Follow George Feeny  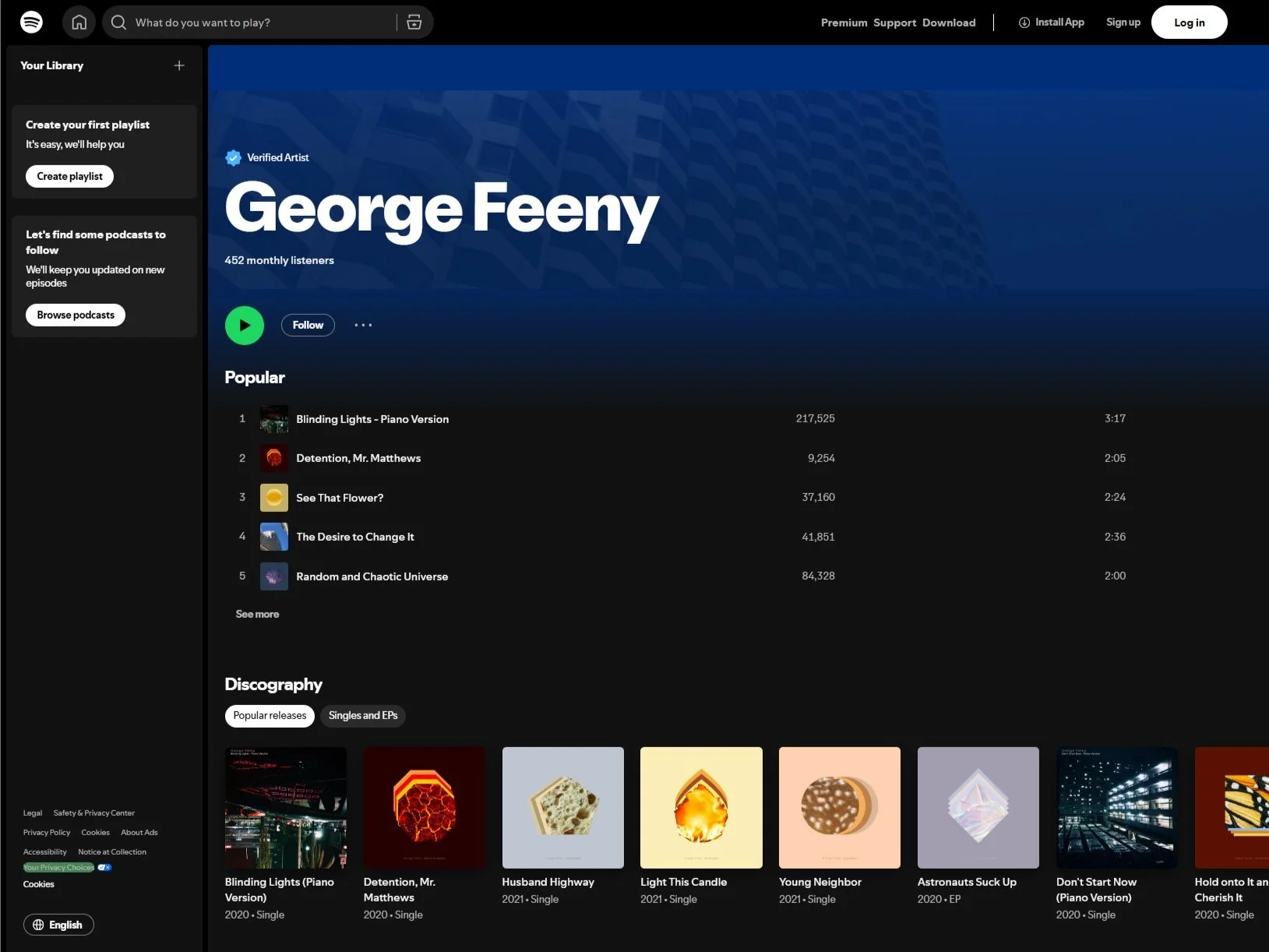308,325
